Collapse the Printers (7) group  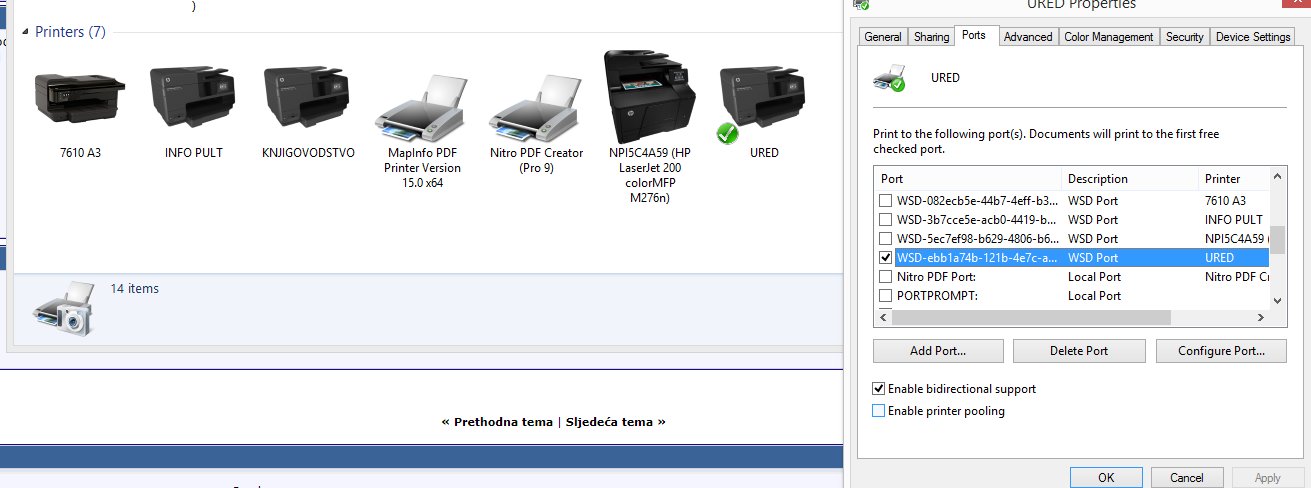[x=27, y=32]
